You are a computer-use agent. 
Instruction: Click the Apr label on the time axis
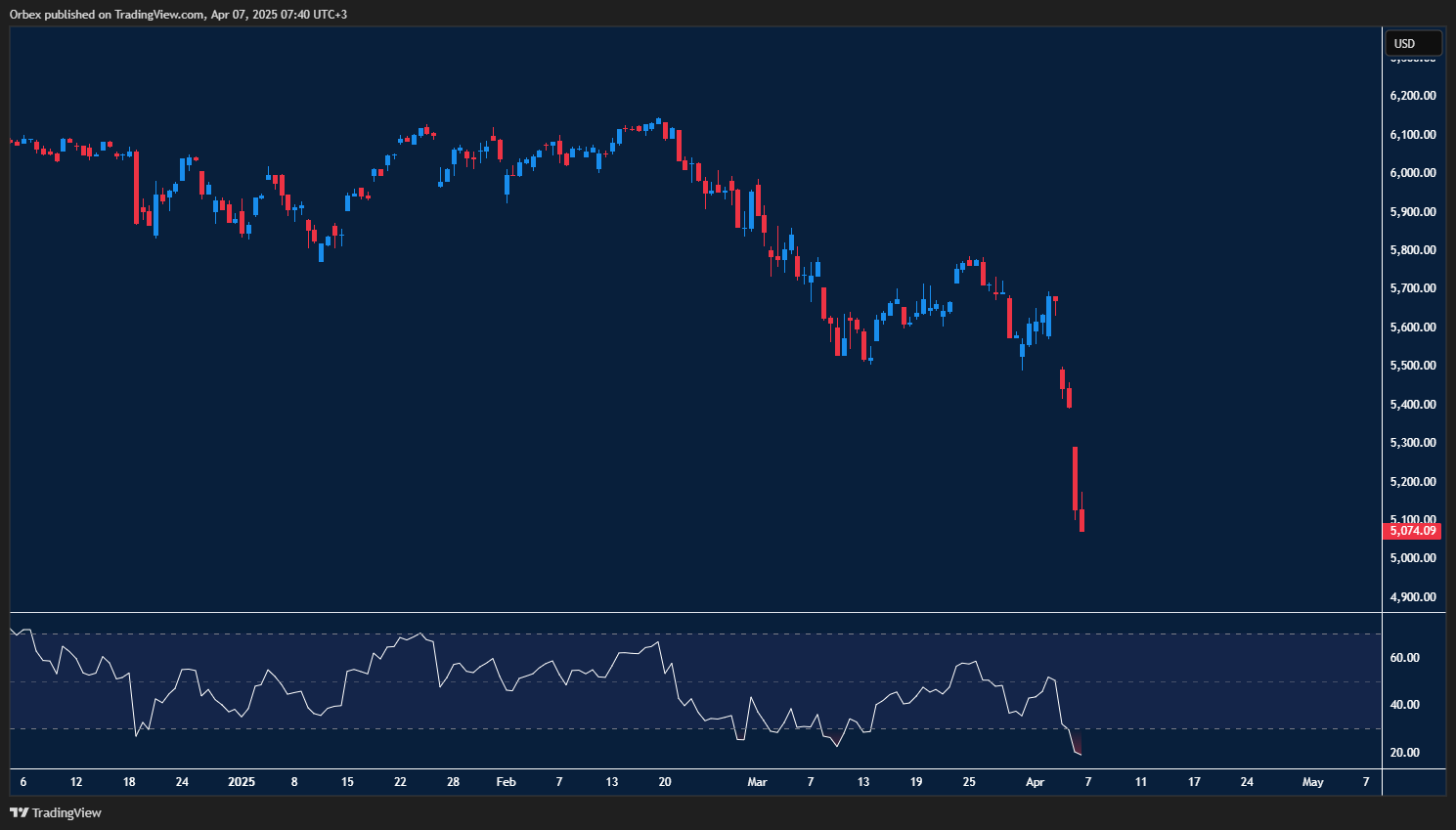click(x=1035, y=782)
